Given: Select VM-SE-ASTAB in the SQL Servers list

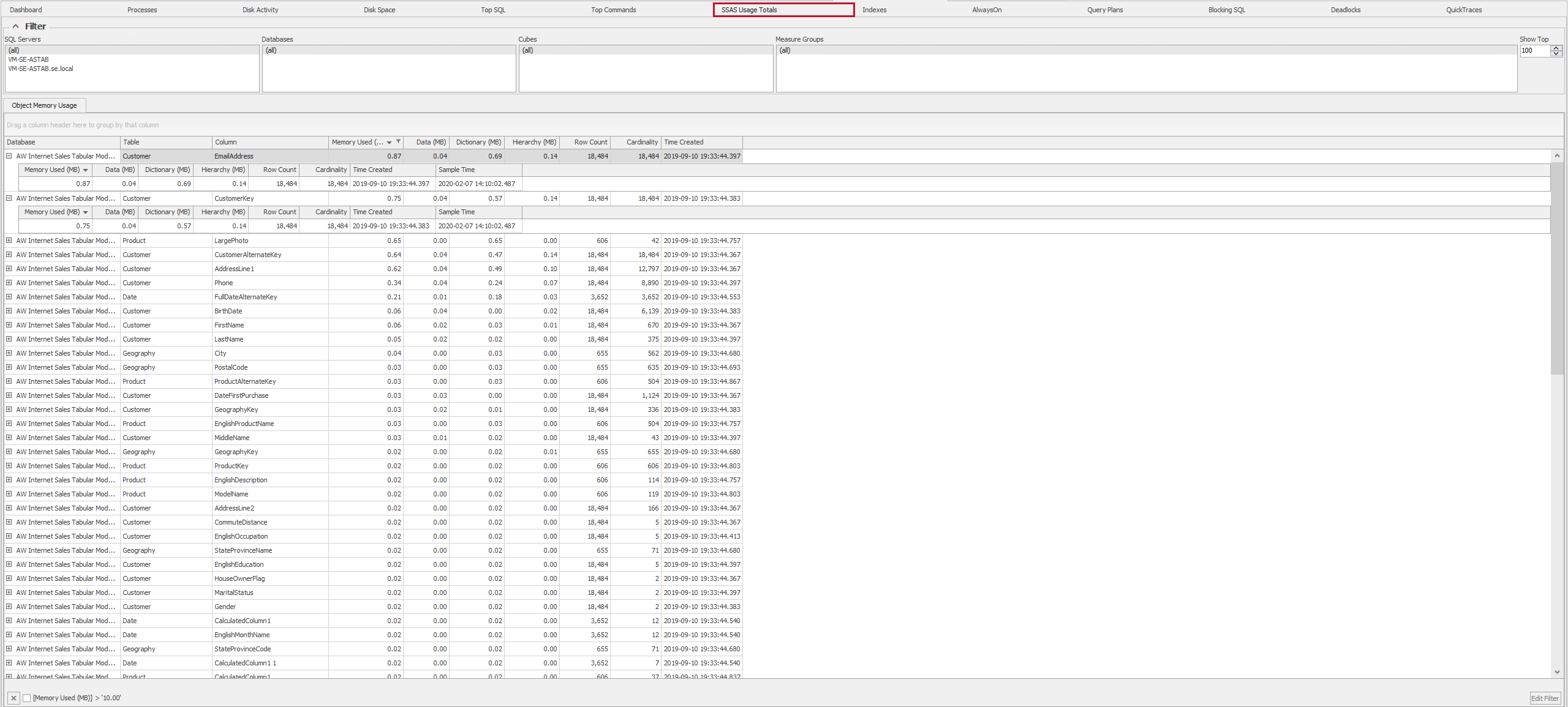Looking at the screenshot, I should [28, 59].
